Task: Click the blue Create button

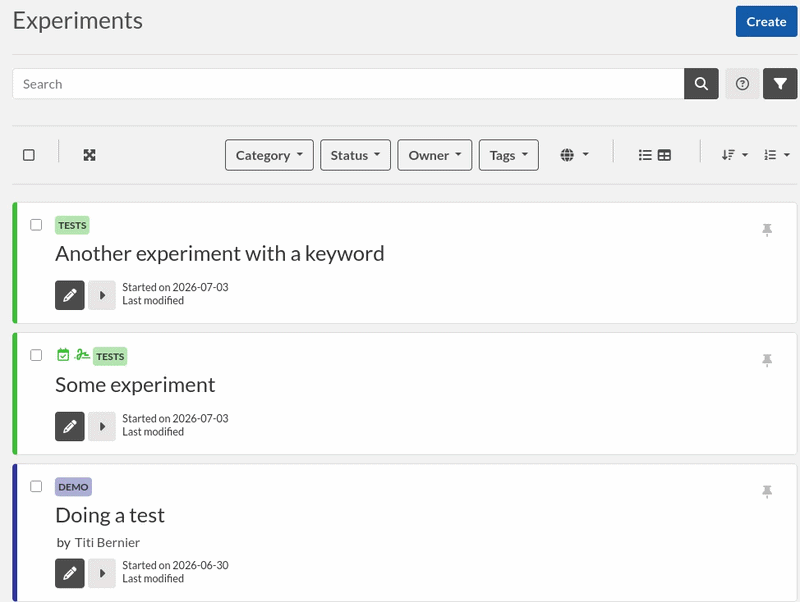Action: (766, 21)
